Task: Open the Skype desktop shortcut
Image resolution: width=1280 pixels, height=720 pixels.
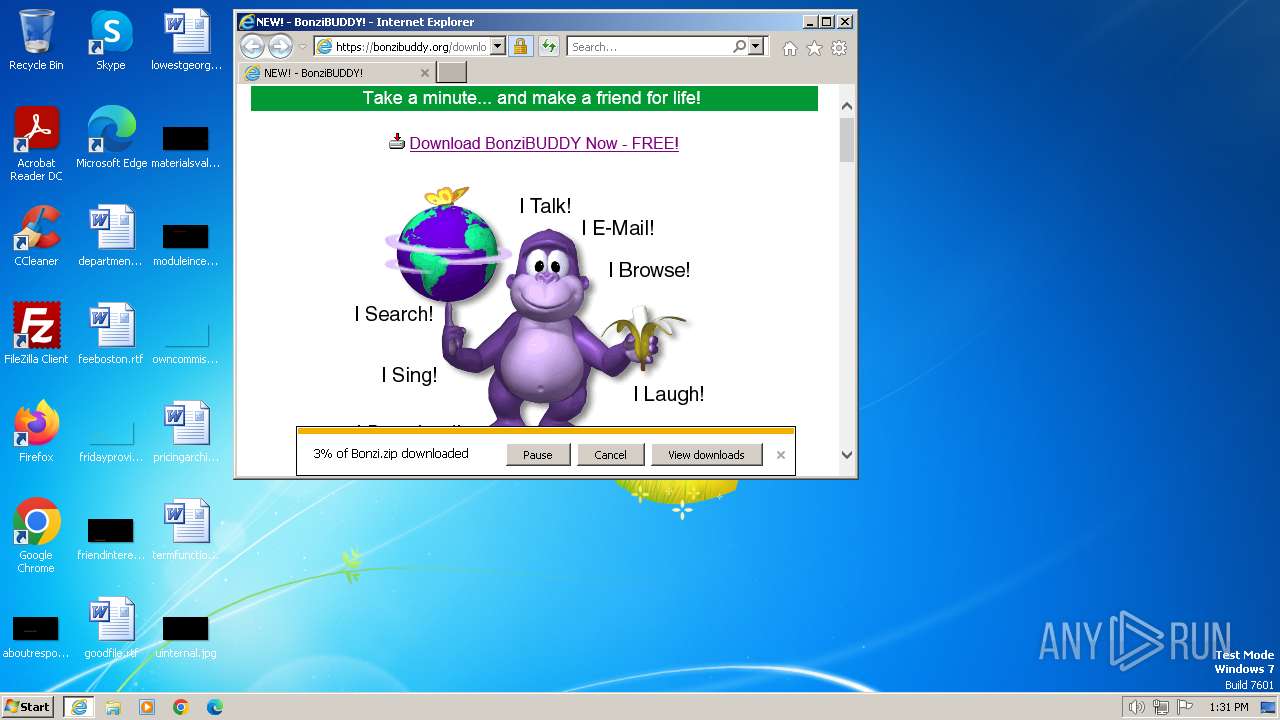Action: [110, 40]
